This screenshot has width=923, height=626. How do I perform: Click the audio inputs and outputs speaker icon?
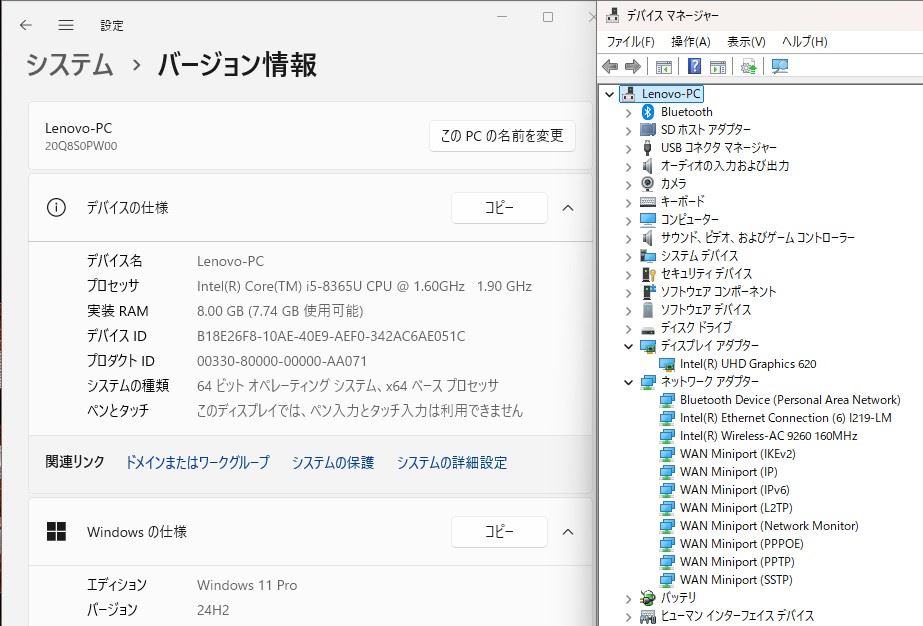[648, 166]
